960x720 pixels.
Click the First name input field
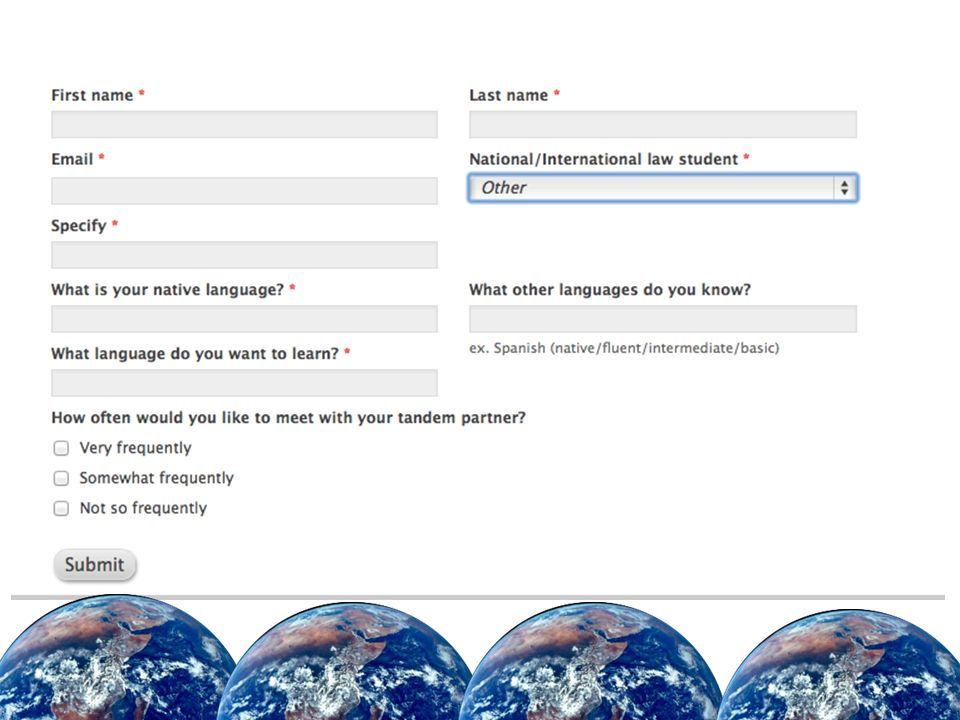[244, 124]
